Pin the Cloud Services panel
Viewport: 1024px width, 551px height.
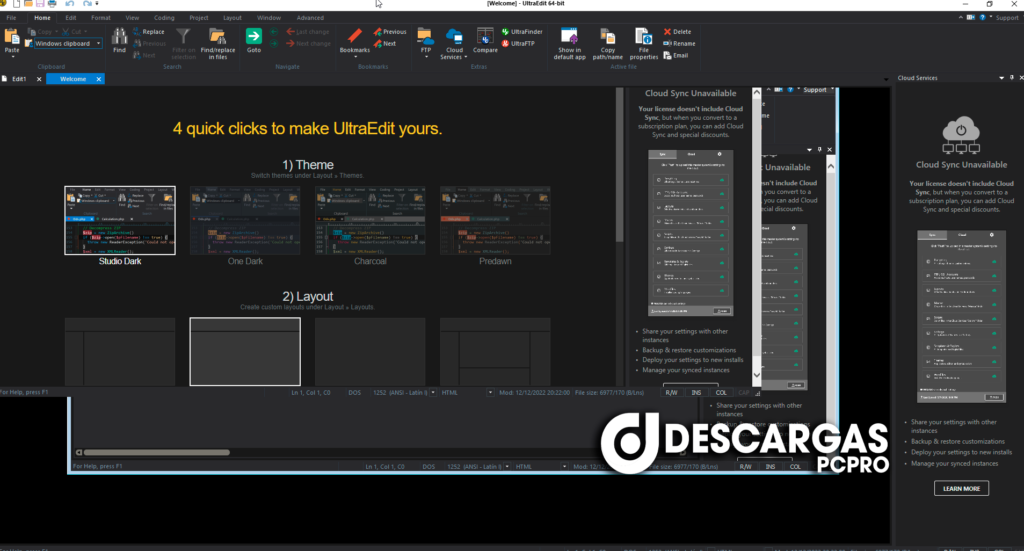click(1012, 78)
